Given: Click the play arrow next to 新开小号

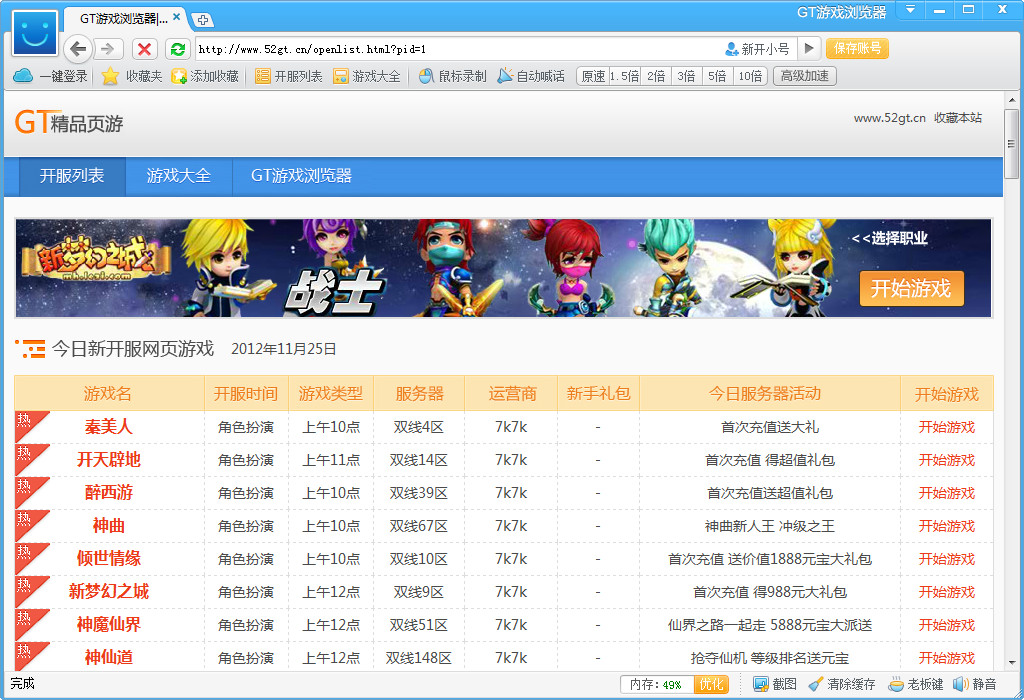Looking at the screenshot, I should 808,48.
